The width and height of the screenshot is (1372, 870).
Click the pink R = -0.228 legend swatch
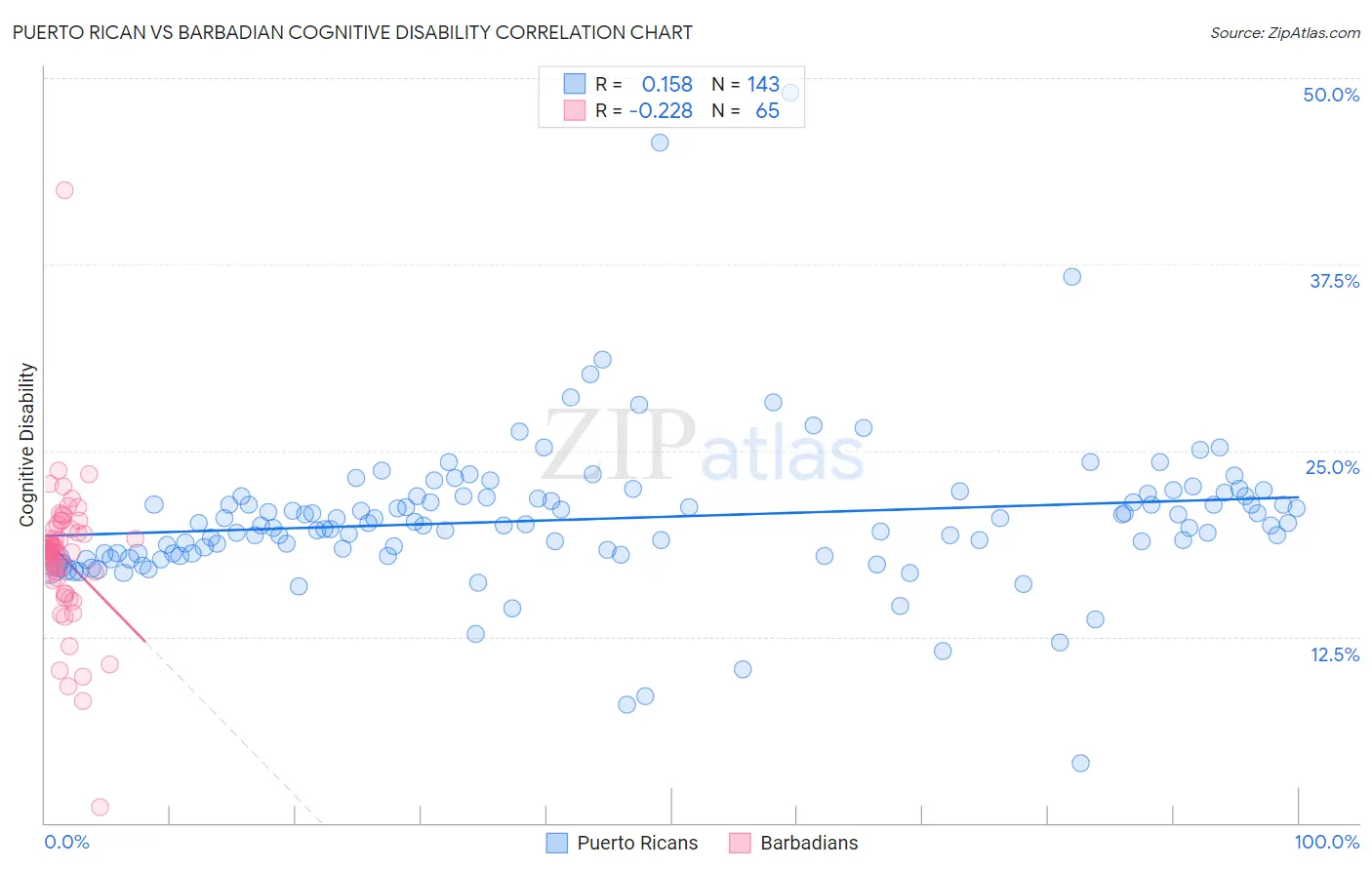tap(575, 110)
